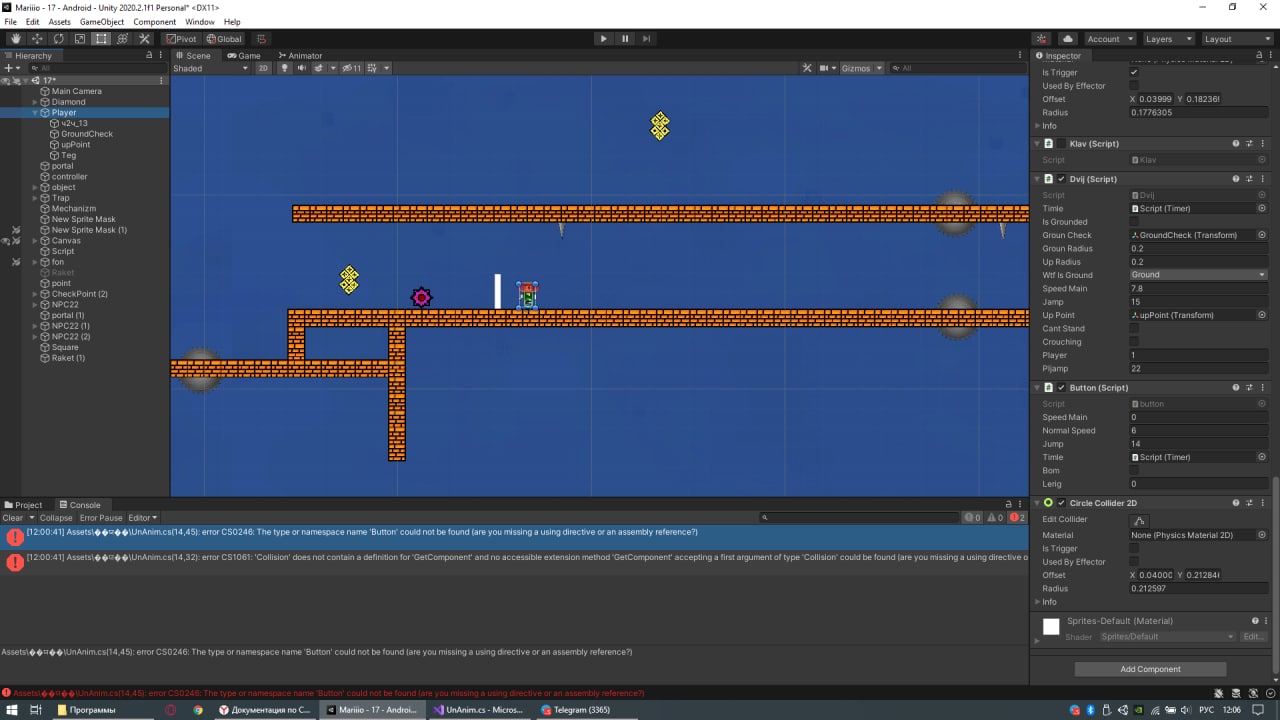Select the custom editor tools icon

click(x=144, y=39)
